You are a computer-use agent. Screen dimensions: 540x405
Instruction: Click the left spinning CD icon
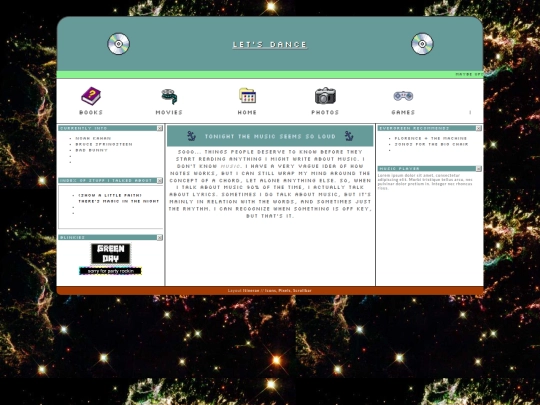(118, 44)
